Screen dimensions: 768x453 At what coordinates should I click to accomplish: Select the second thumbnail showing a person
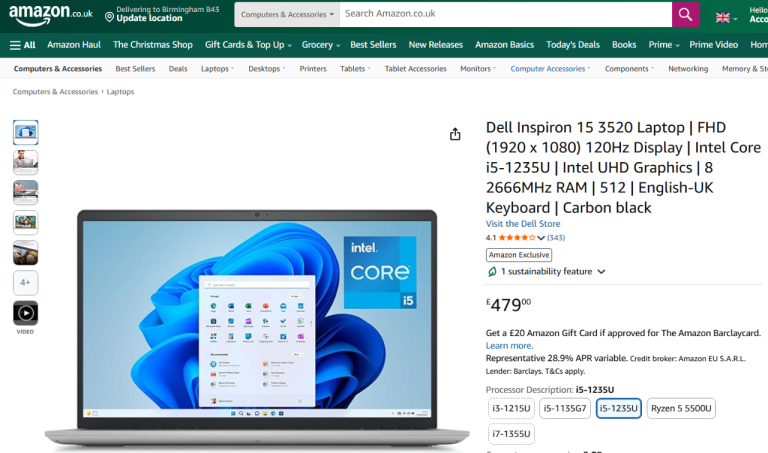25,163
